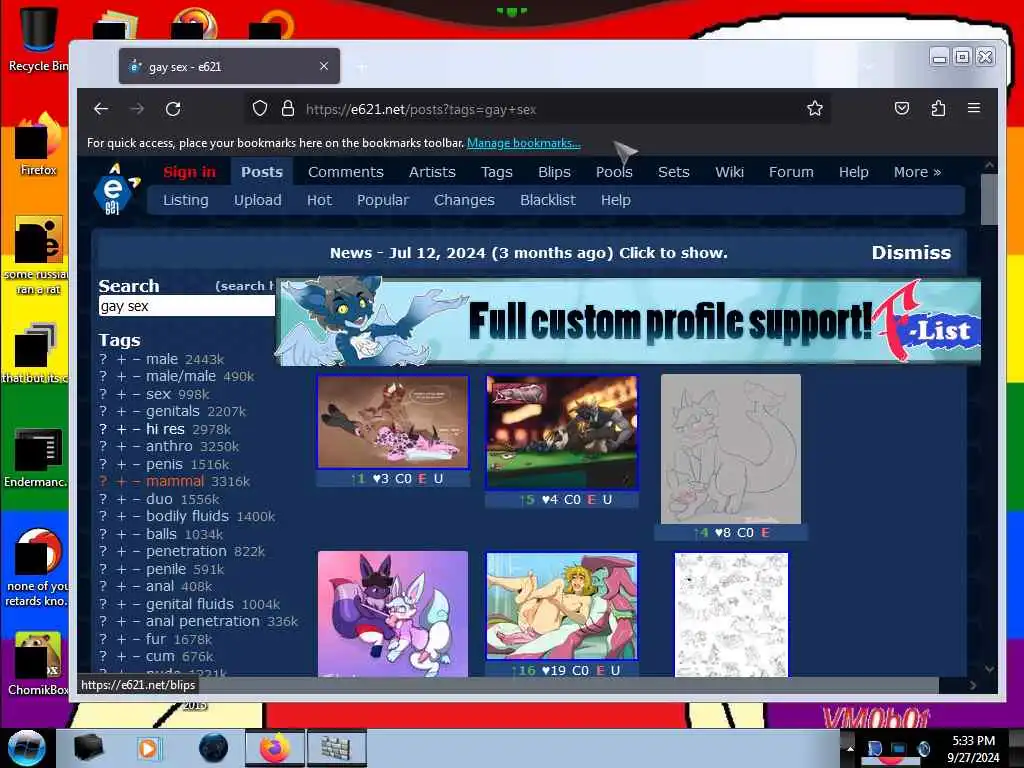Click the news 'Click to show' text
Screen dimensions: 1024x768
click(x=673, y=253)
